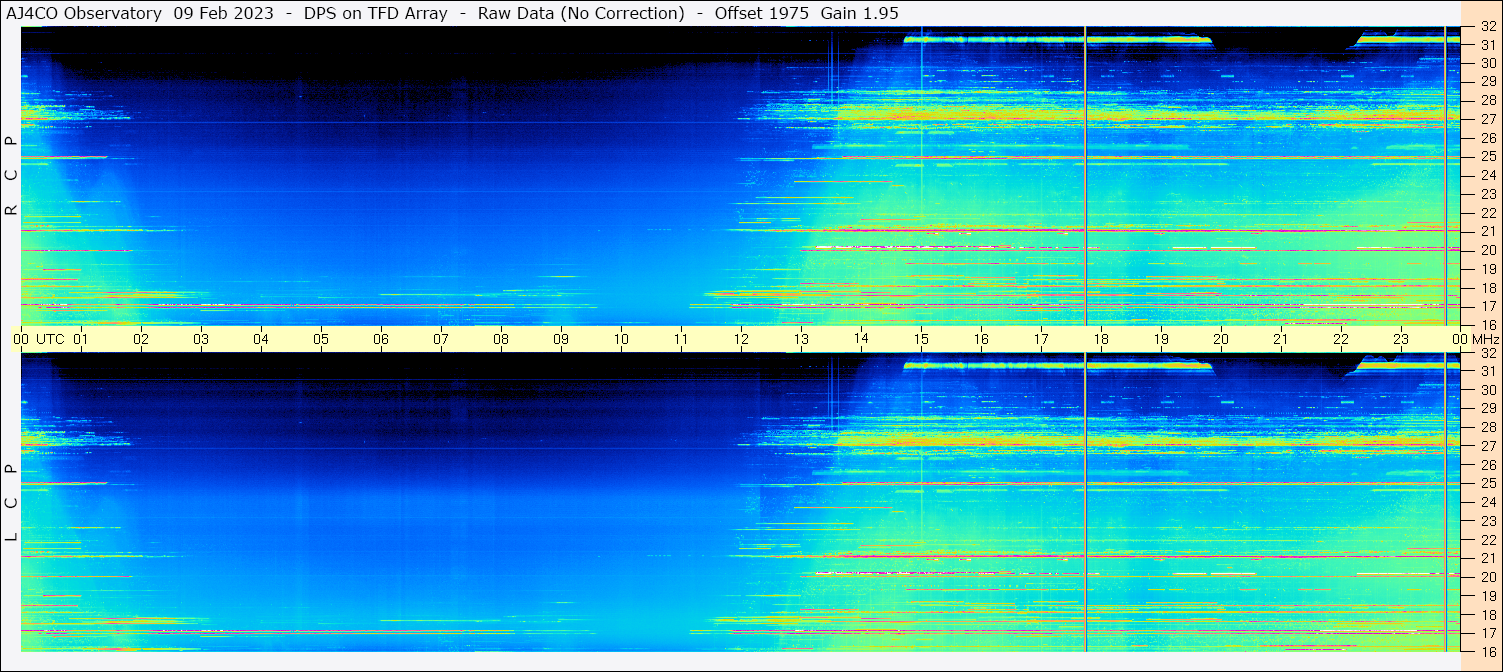Viewport: 1503px width, 672px height.
Task: Click the "Offset 1975" value
Action: 760,13
